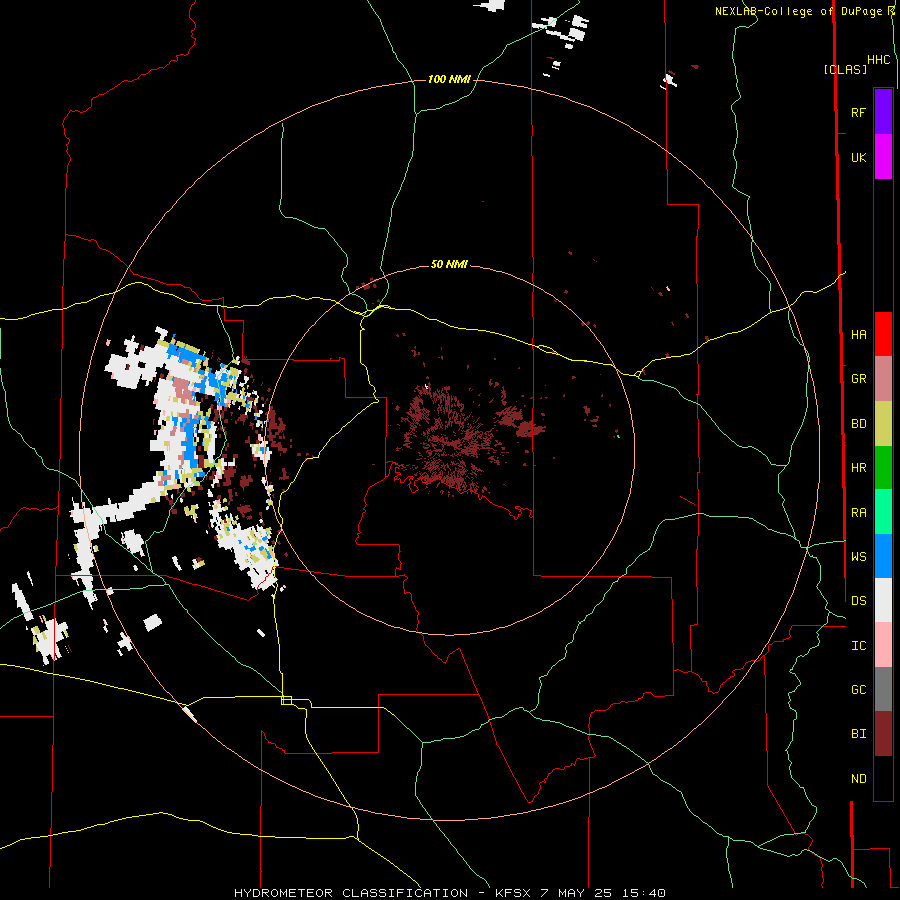Click the brown biological echo cluster at radar center
Screen dimensions: 900x900
pyautogui.click(x=452, y=441)
